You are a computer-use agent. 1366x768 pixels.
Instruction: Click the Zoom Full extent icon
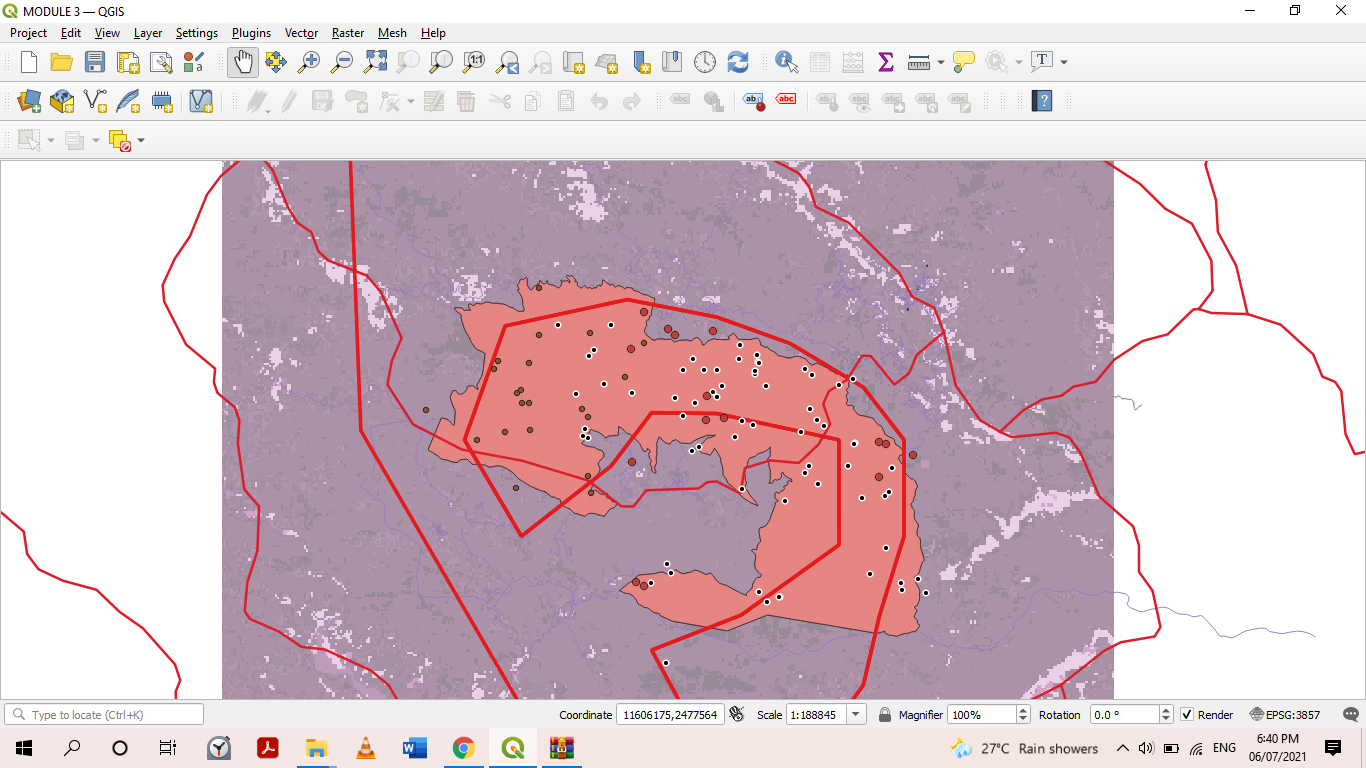coord(375,62)
